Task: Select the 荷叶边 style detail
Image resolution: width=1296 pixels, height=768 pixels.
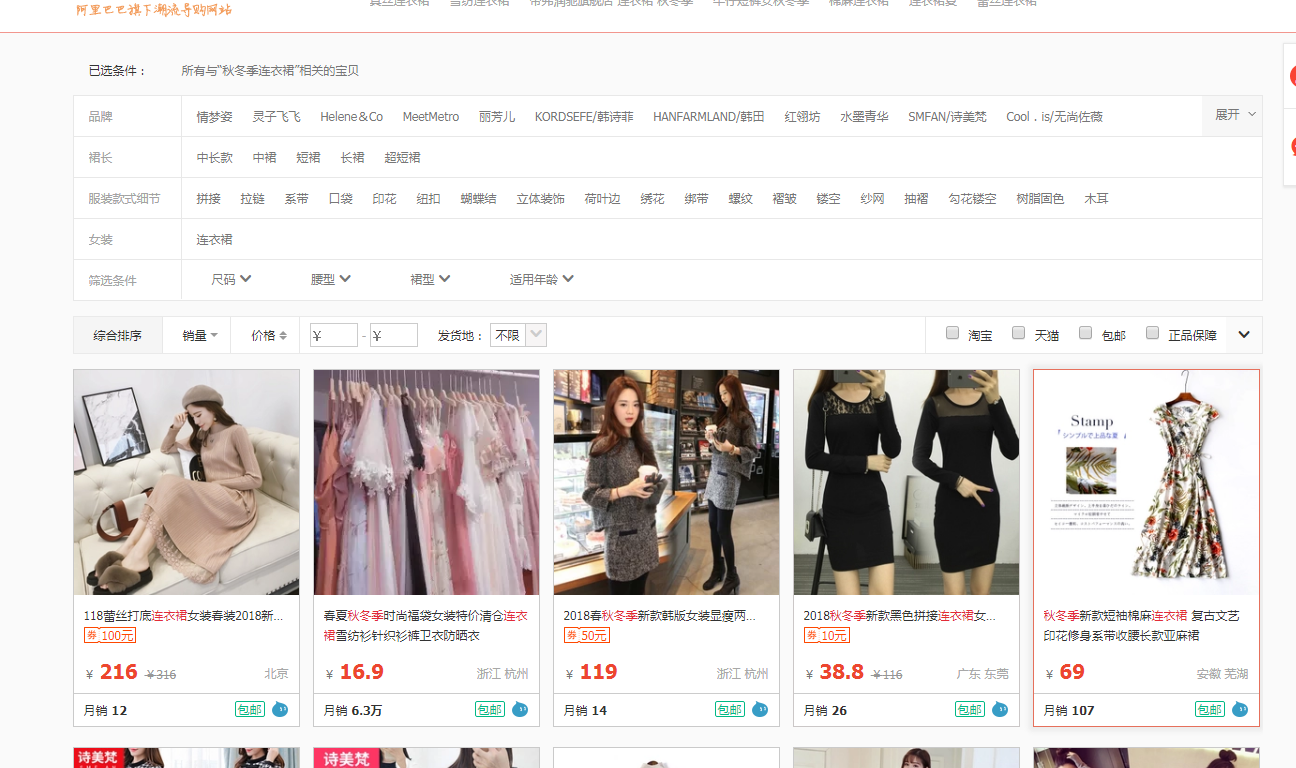Action: (x=602, y=199)
